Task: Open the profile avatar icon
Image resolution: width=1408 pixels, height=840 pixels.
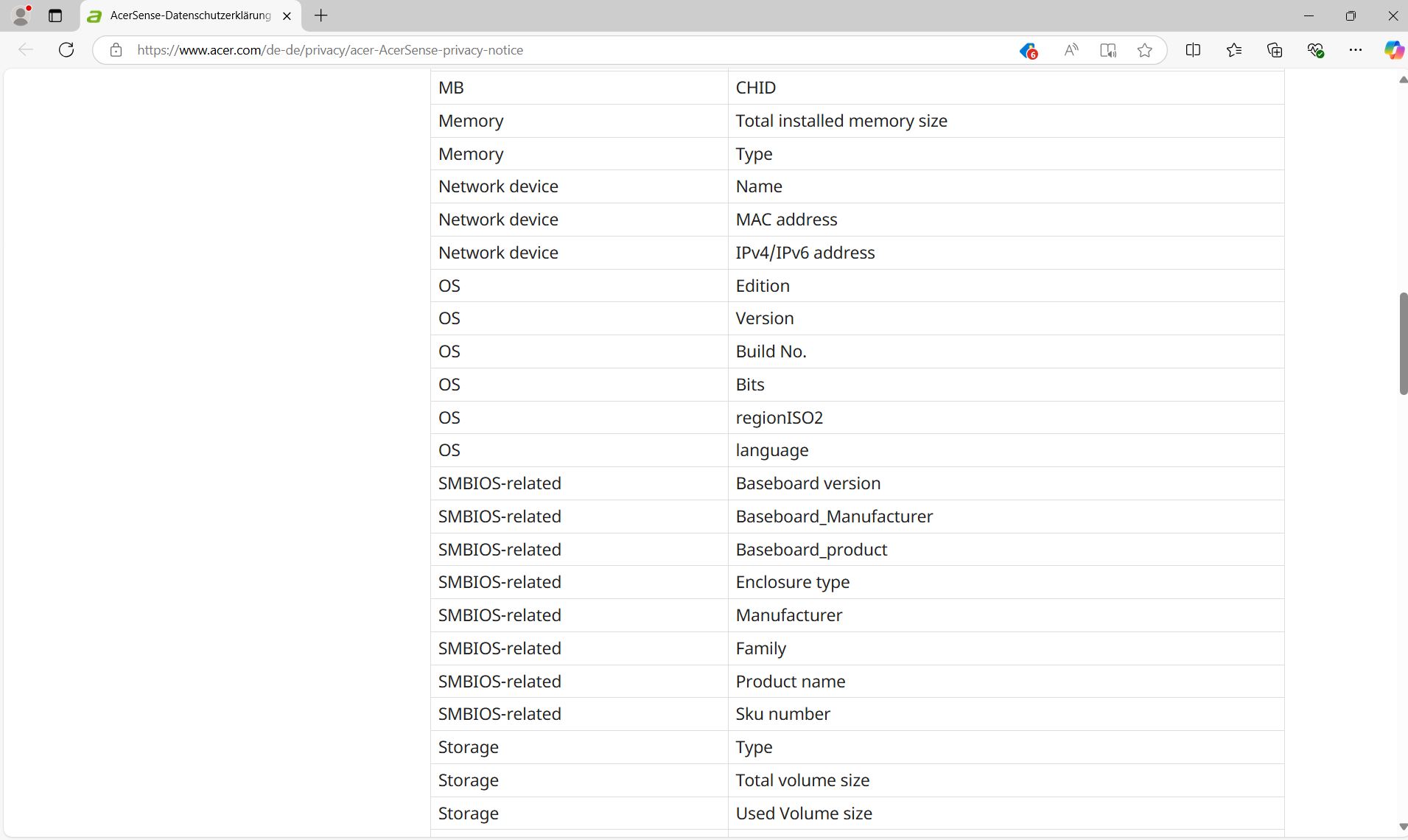Action: [21, 15]
